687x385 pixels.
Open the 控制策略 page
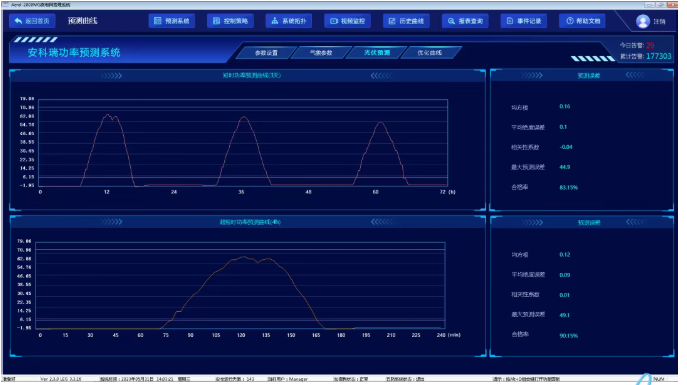[x=230, y=21]
